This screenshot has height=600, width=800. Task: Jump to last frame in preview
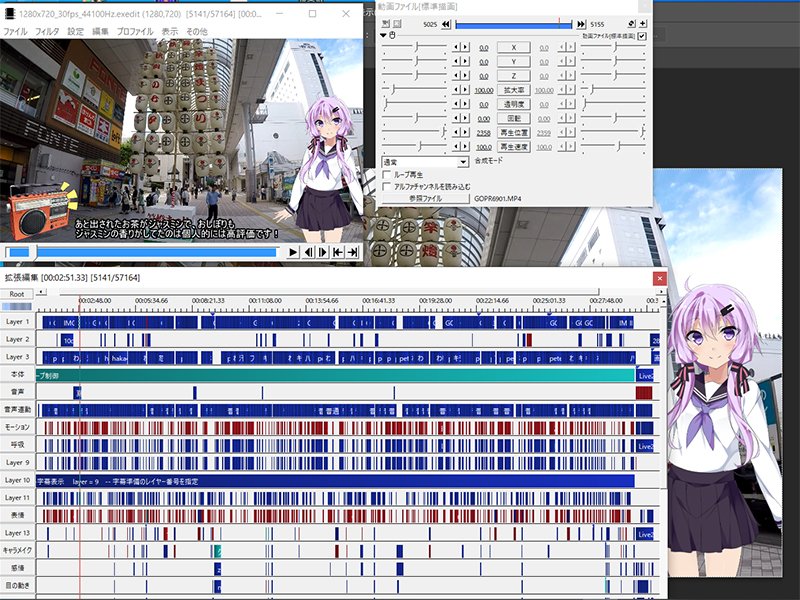[353, 252]
